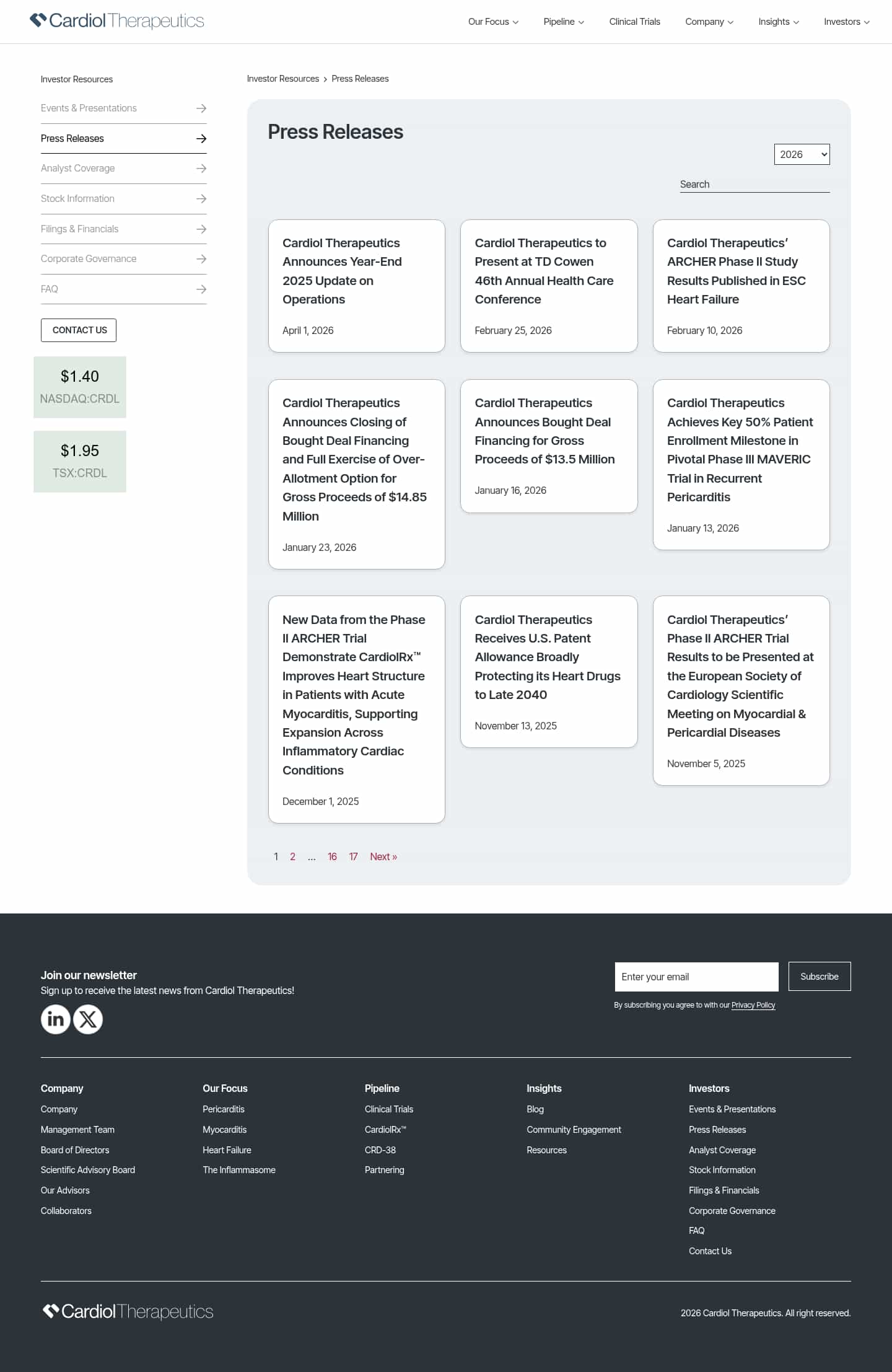Expand the Investors navigation menu
The width and height of the screenshot is (892, 1372).
click(x=847, y=22)
